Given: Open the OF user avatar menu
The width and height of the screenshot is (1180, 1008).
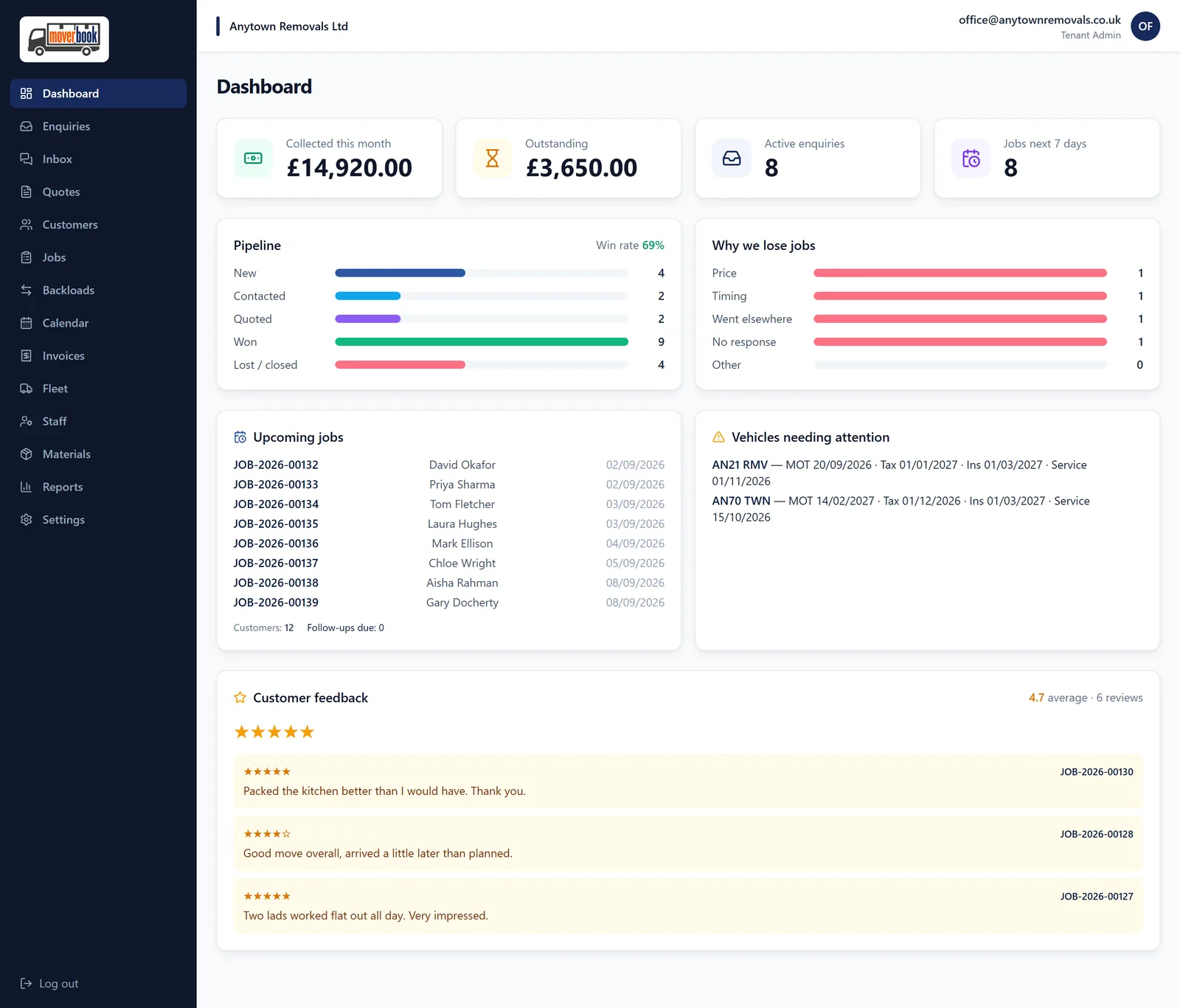Looking at the screenshot, I should (x=1145, y=27).
